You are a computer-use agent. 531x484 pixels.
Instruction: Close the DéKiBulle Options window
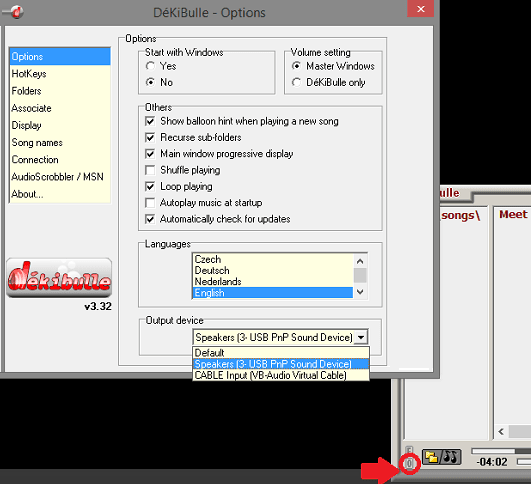coord(420,9)
